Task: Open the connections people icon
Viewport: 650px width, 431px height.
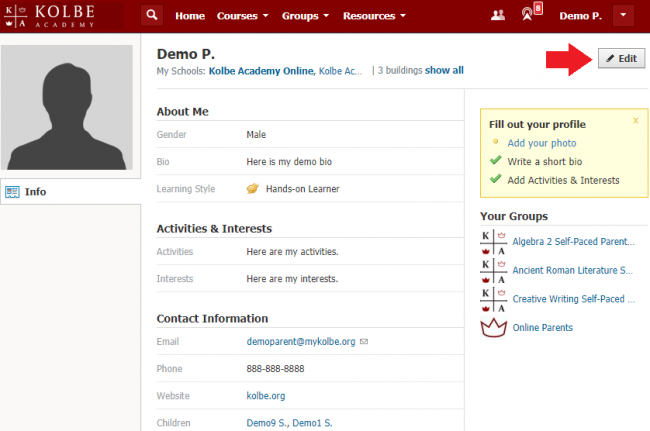Action: pyautogui.click(x=498, y=16)
